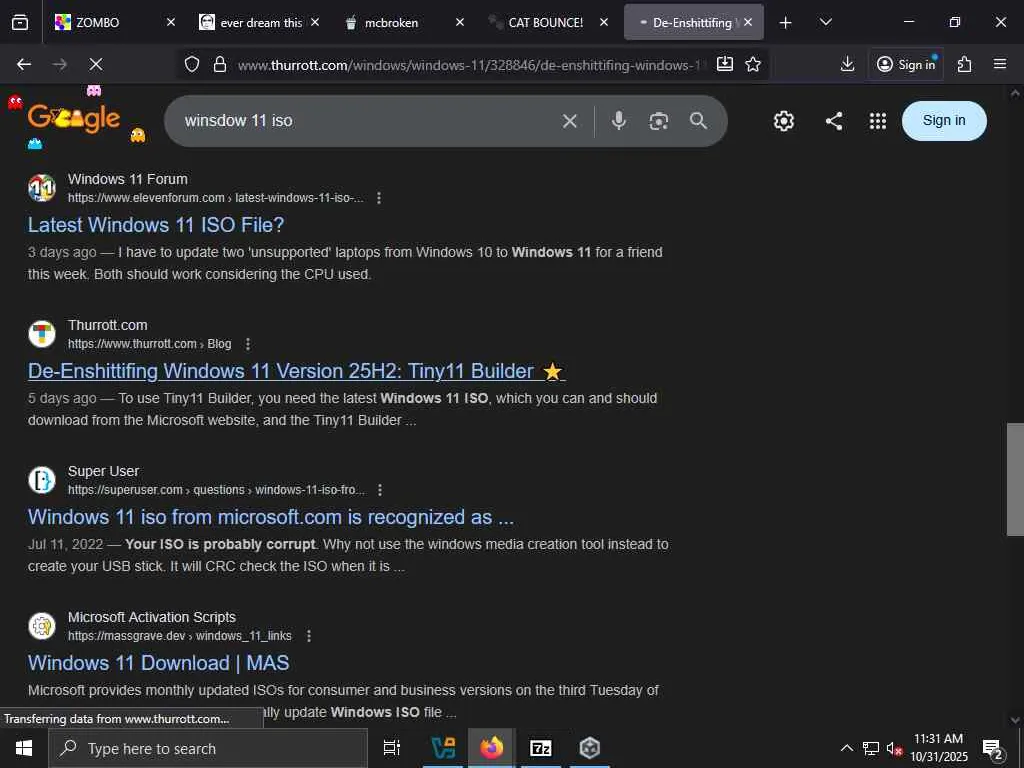Open the Firefox downloads panel
This screenshot has width=1024, height=768.
click(x=847, y=64)
